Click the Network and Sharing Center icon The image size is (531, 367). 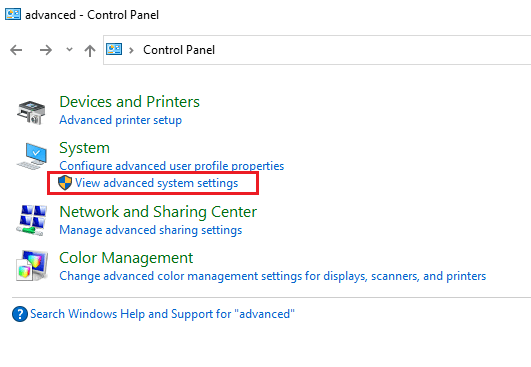click(x=31, y=220)
